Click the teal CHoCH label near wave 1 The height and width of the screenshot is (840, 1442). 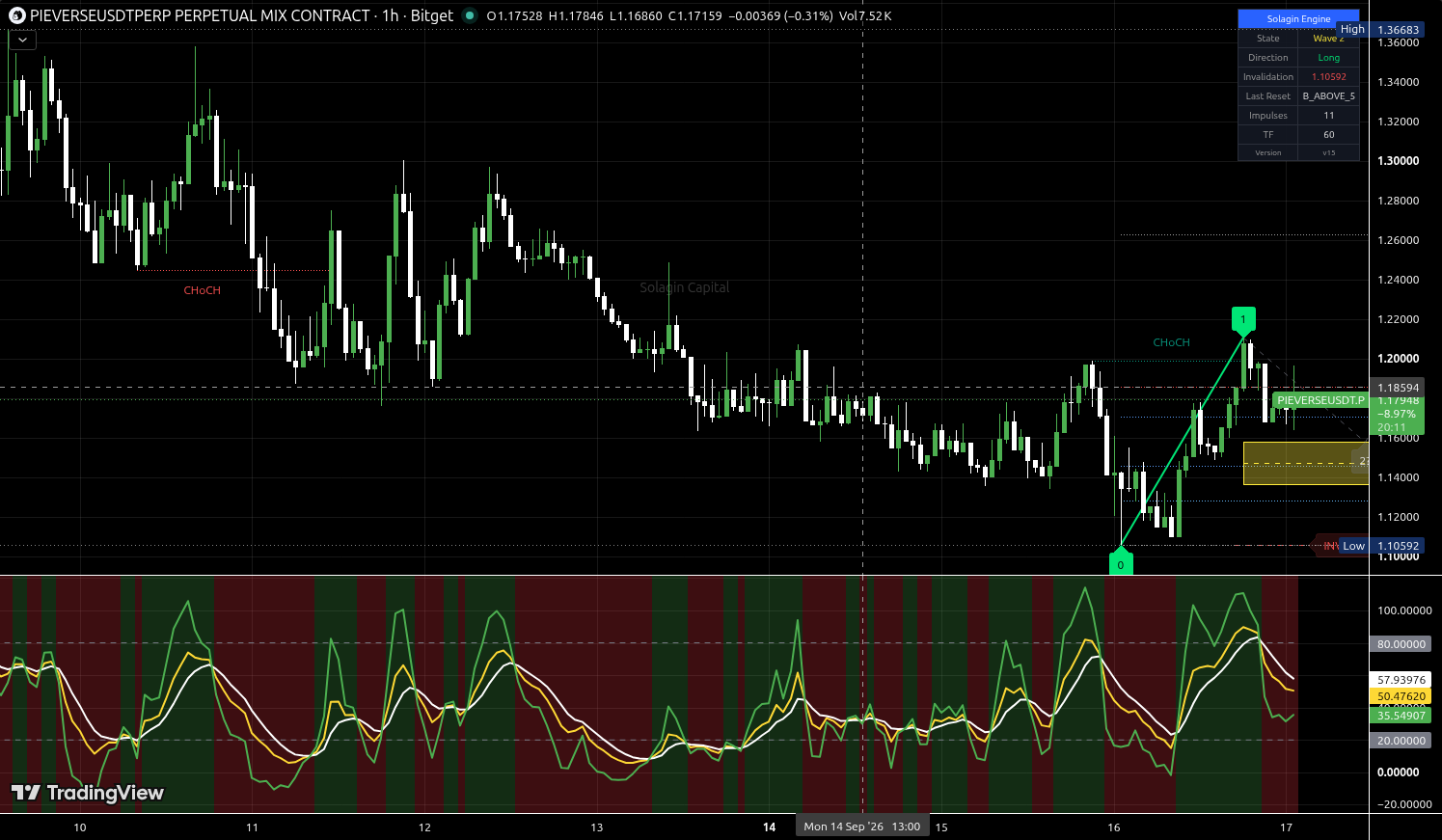point(1172,342)
